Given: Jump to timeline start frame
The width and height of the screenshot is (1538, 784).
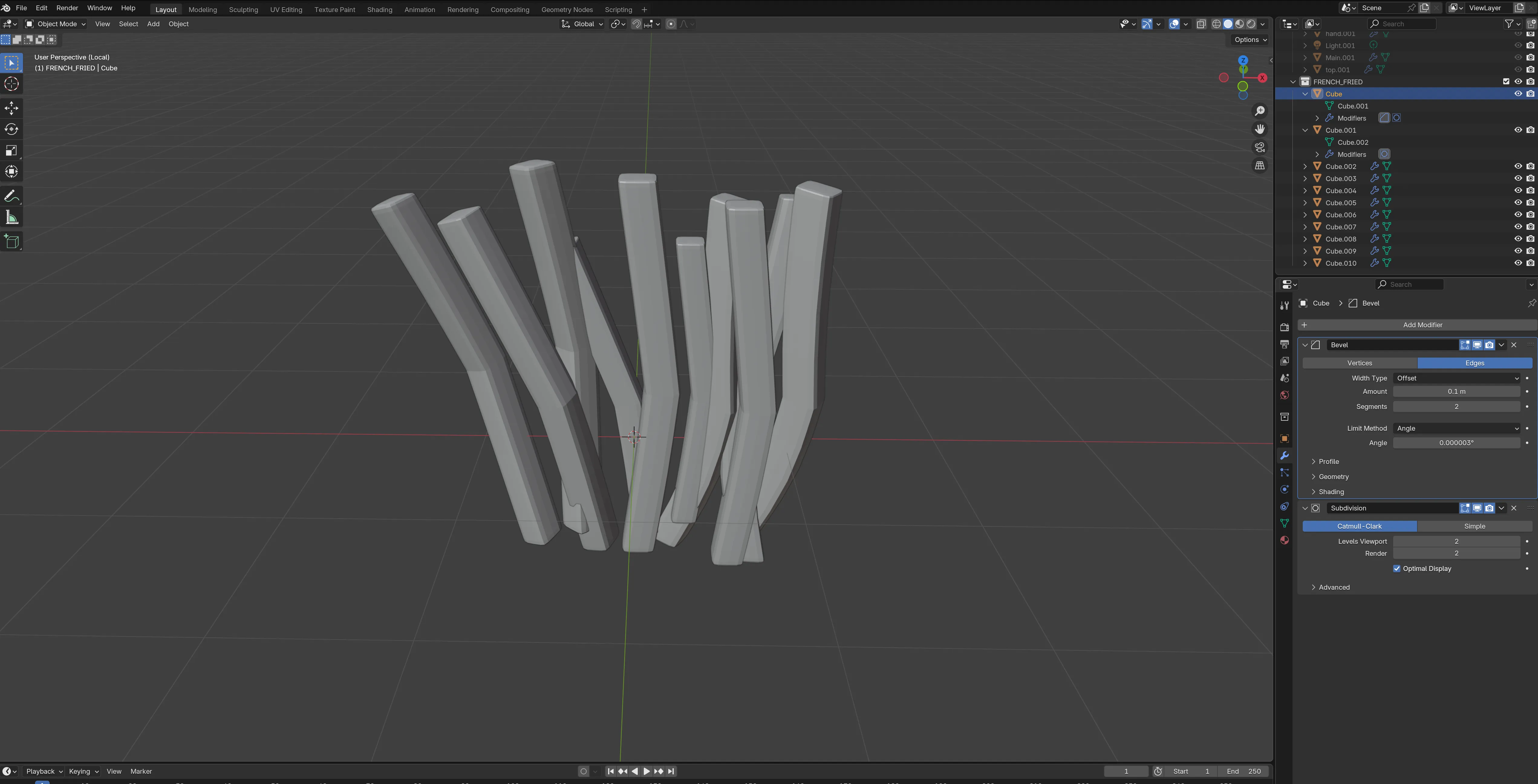Looking at the screenshot, I should coord(610,772).
